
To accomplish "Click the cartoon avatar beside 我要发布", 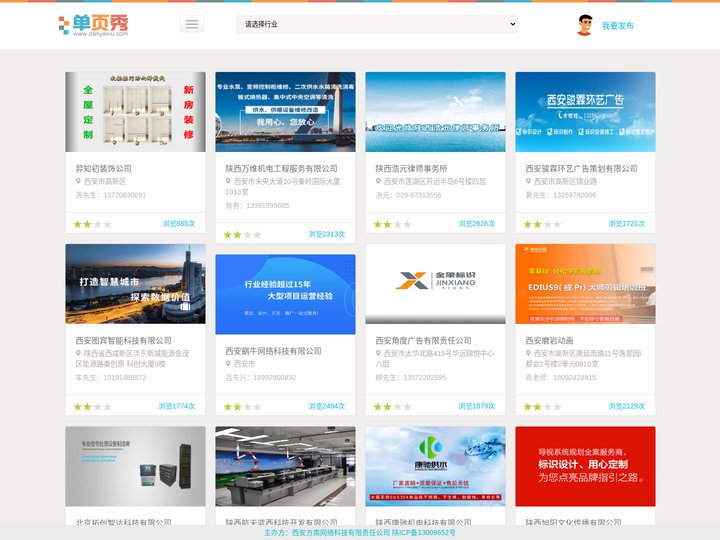I will (585, 25).
